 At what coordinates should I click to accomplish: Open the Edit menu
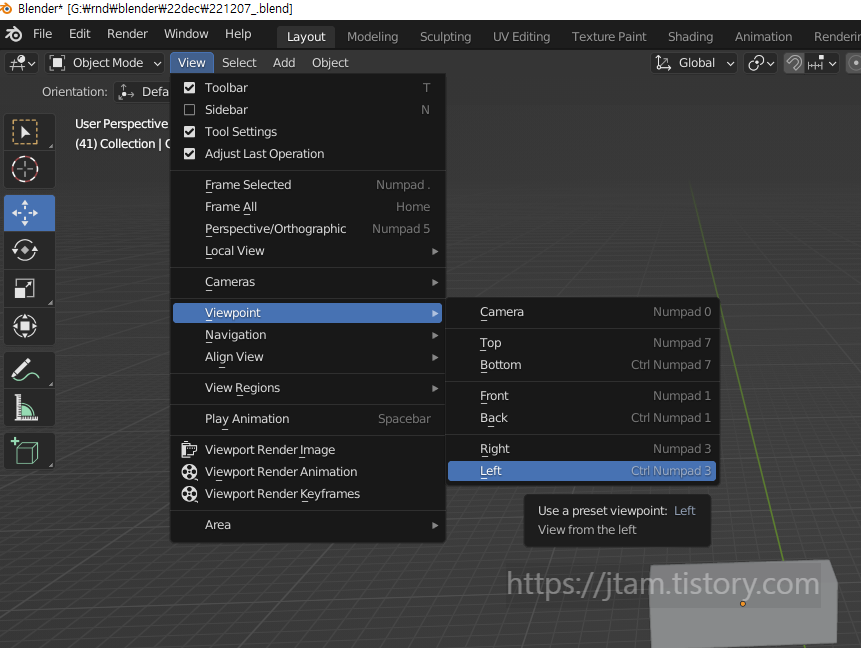click(x=80, y=34)
